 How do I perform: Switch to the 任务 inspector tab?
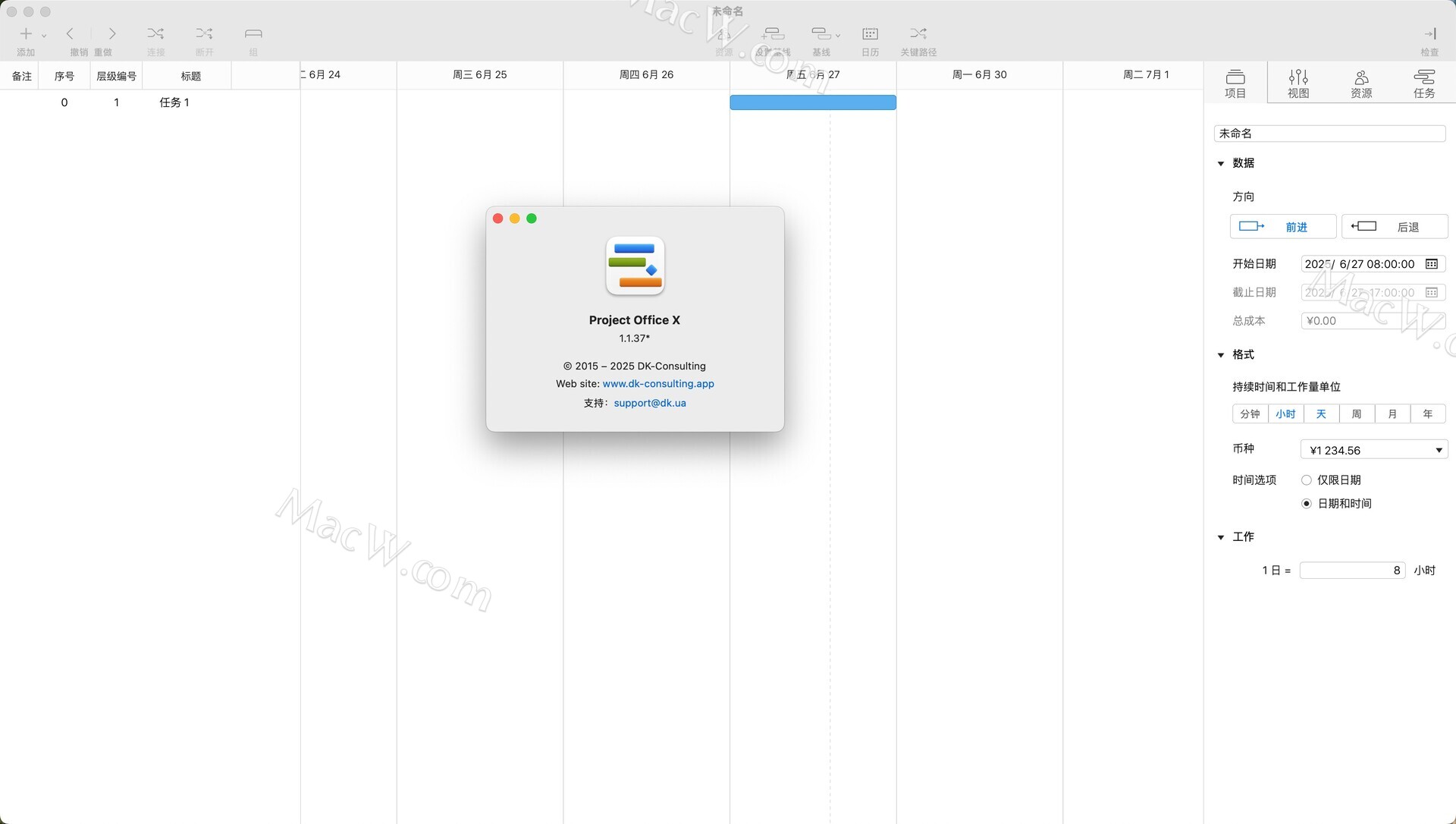pyautogui.click(x=1423, y=83)
